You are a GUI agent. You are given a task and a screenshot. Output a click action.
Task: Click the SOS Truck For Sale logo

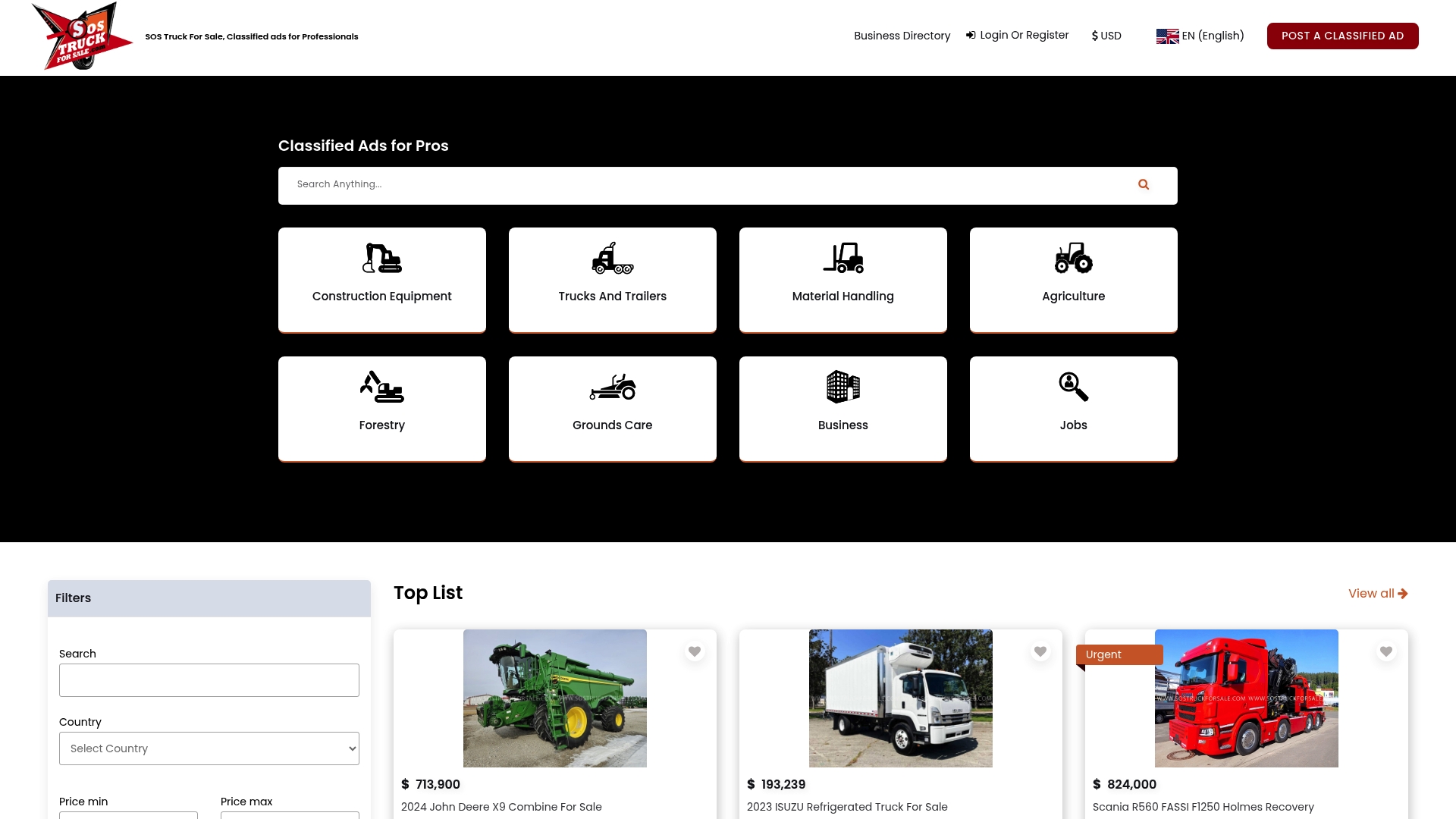(82, 36)
